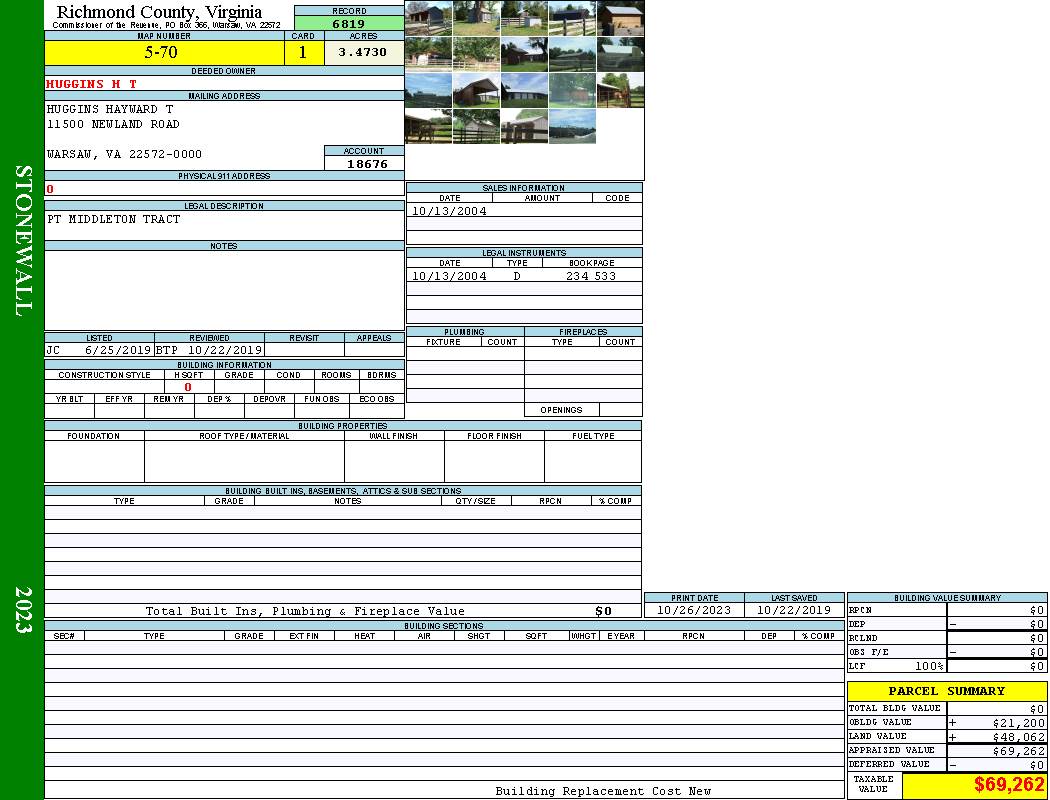
Task: Click the reviewed date 10/22/2019 field
Action: (224, 351)
